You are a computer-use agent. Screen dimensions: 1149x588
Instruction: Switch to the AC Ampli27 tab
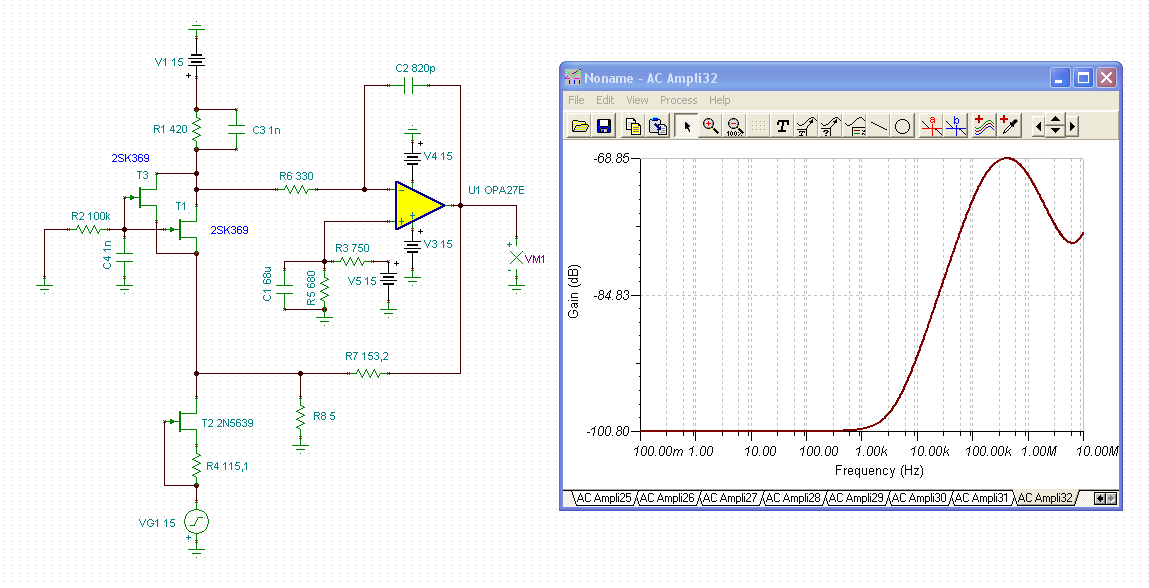tap(730, 498)
